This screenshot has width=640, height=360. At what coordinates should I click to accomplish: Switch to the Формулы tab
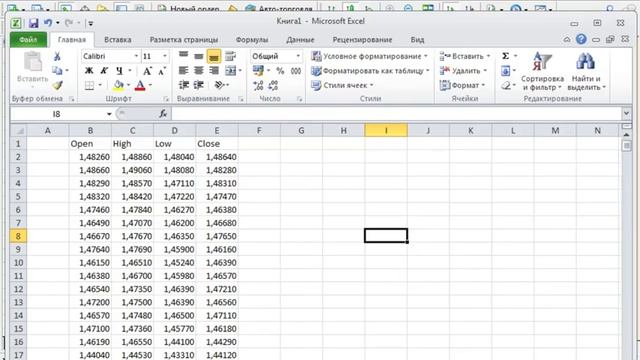[252, 40]
